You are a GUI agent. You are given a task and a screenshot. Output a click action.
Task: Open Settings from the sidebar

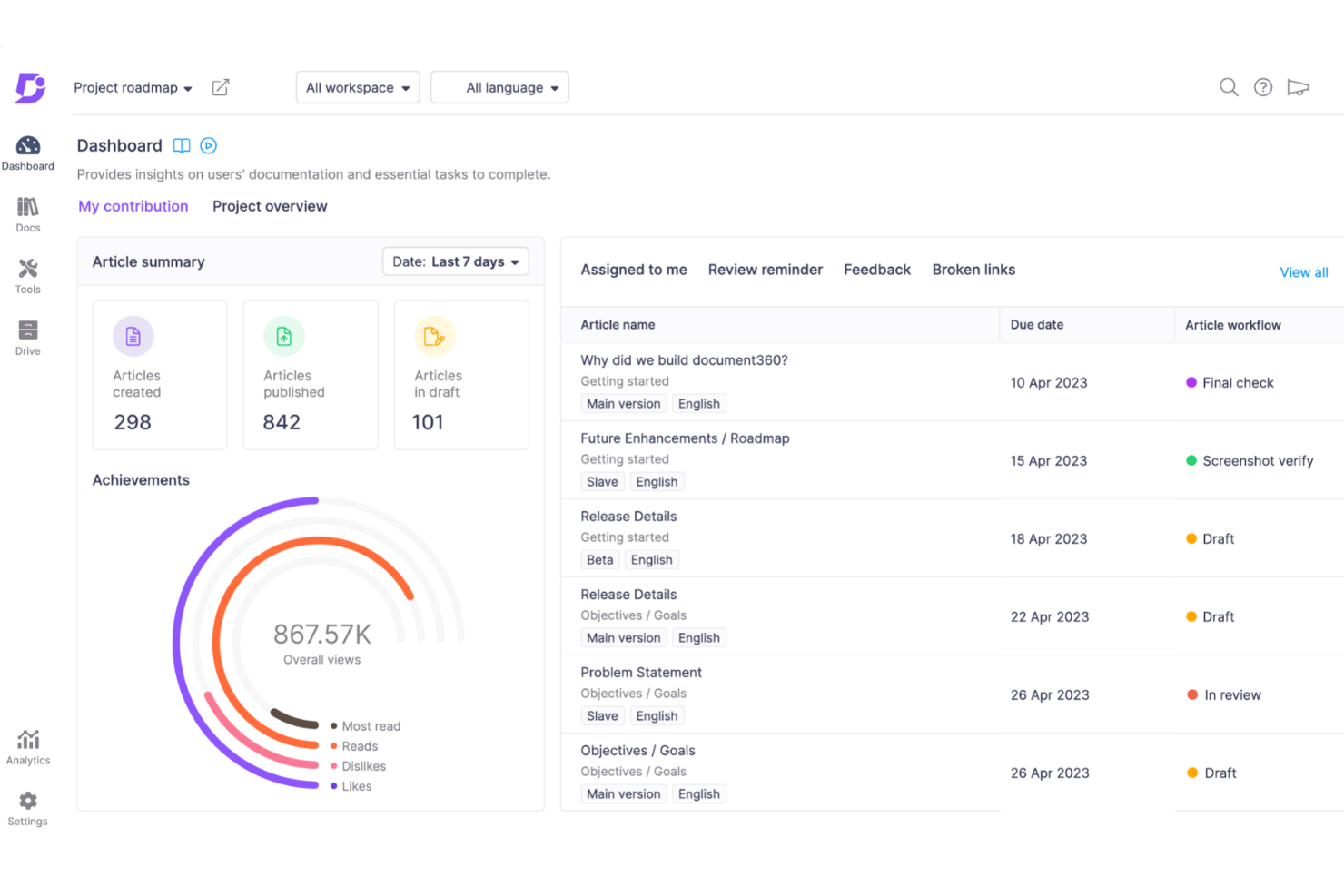27,806
